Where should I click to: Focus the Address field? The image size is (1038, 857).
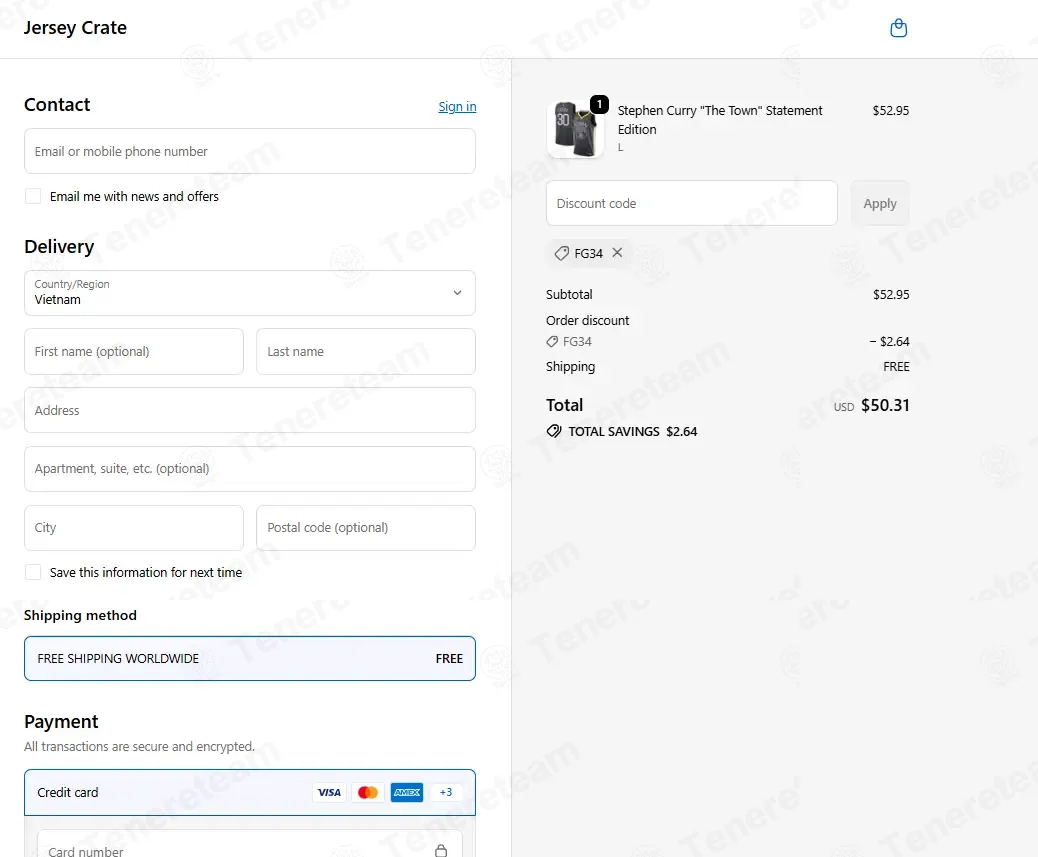[x=250, y=410]
